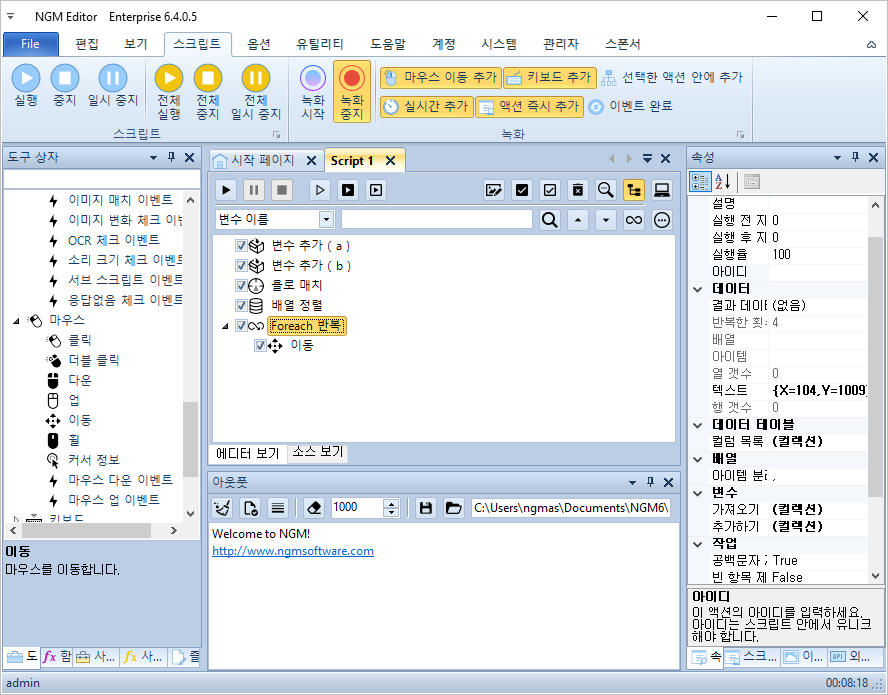Close the Script 1 tab
This screenshot has height=695, width=888.
pos(390,161)
